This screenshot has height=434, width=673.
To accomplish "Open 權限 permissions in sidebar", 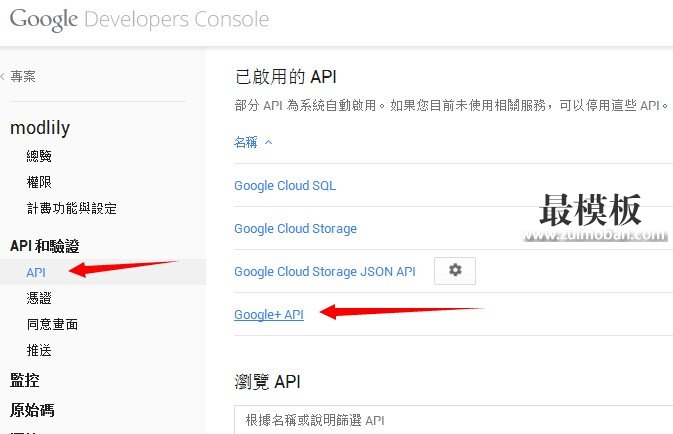I will coord(39,182).
